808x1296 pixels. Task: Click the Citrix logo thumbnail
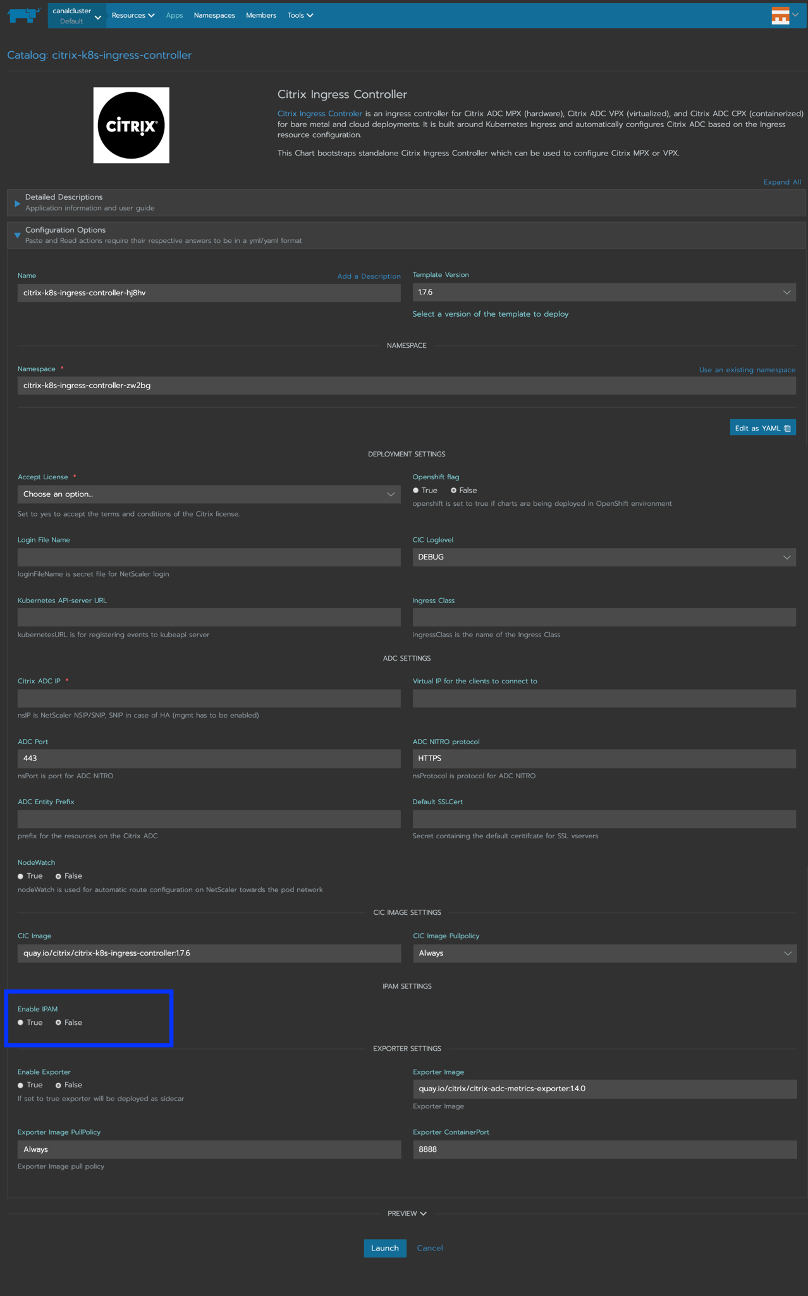pyautogui.click(x=131, y=125)
